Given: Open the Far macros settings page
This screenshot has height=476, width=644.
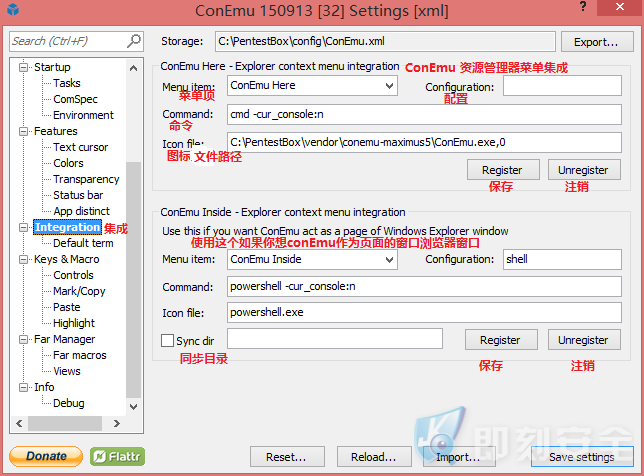Looking at the screenshot, I should click(x=80, y=355).
